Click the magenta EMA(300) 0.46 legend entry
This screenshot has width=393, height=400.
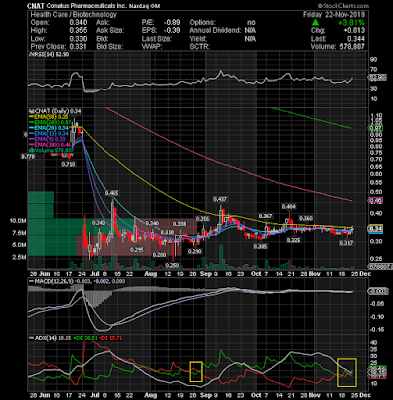(50, 145)
